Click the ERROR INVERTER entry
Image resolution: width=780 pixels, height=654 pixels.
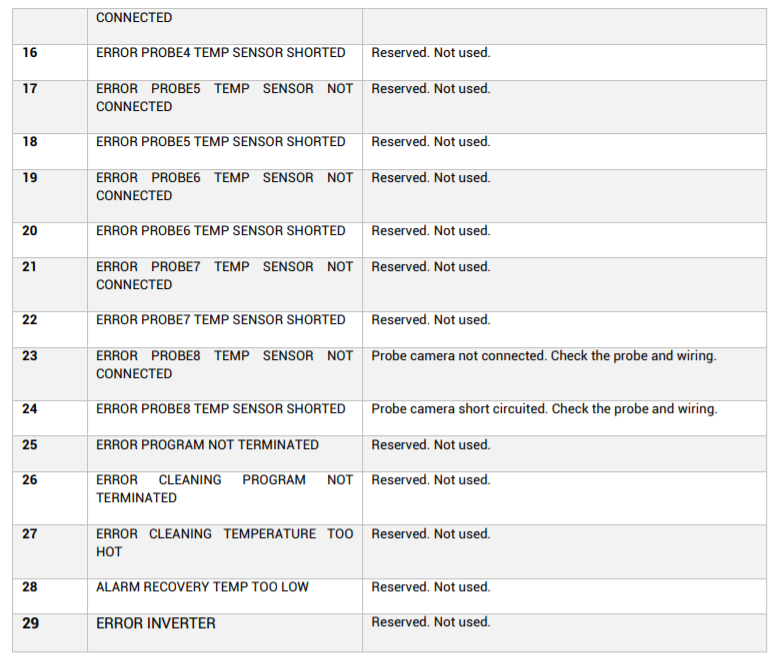(x=155, y=623)
